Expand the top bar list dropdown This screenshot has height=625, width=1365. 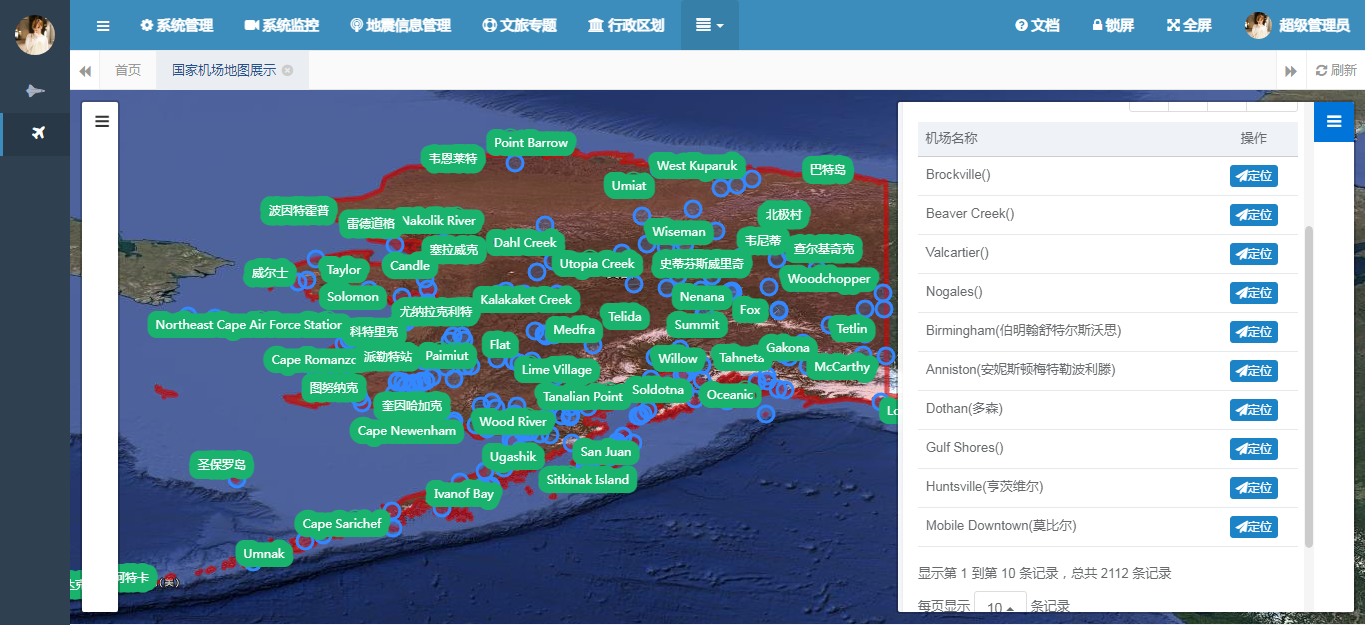click(709, 25)
